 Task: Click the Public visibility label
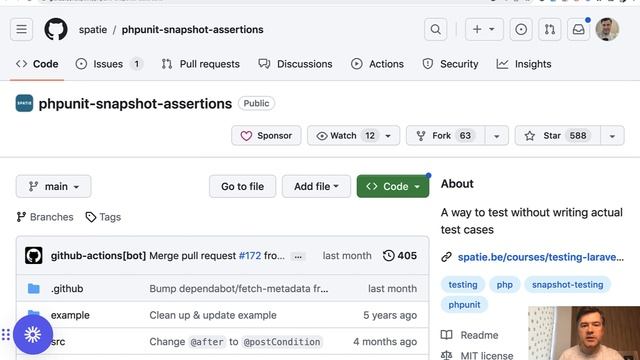click(256, 103)
